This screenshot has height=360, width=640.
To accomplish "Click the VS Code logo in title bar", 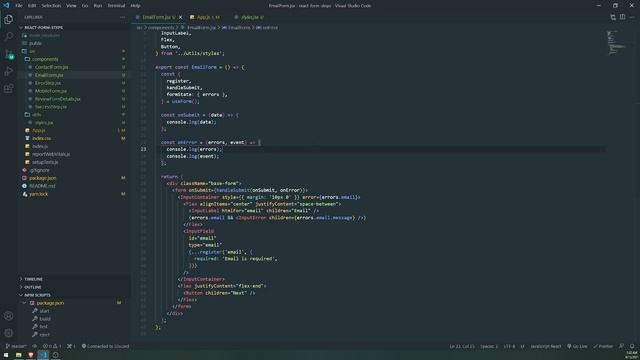I will click(x=6, y=5).
